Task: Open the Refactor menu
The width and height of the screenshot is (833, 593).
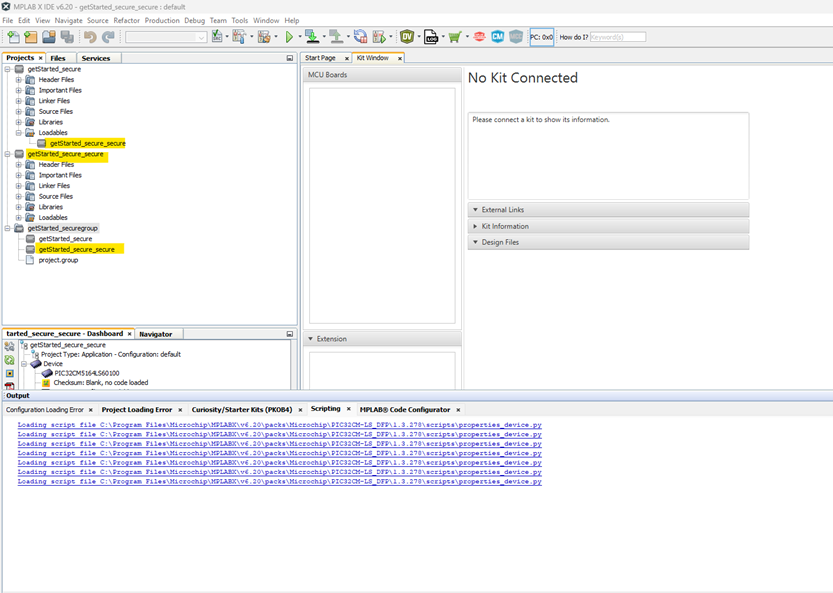Action: click(x=126, y=20)
